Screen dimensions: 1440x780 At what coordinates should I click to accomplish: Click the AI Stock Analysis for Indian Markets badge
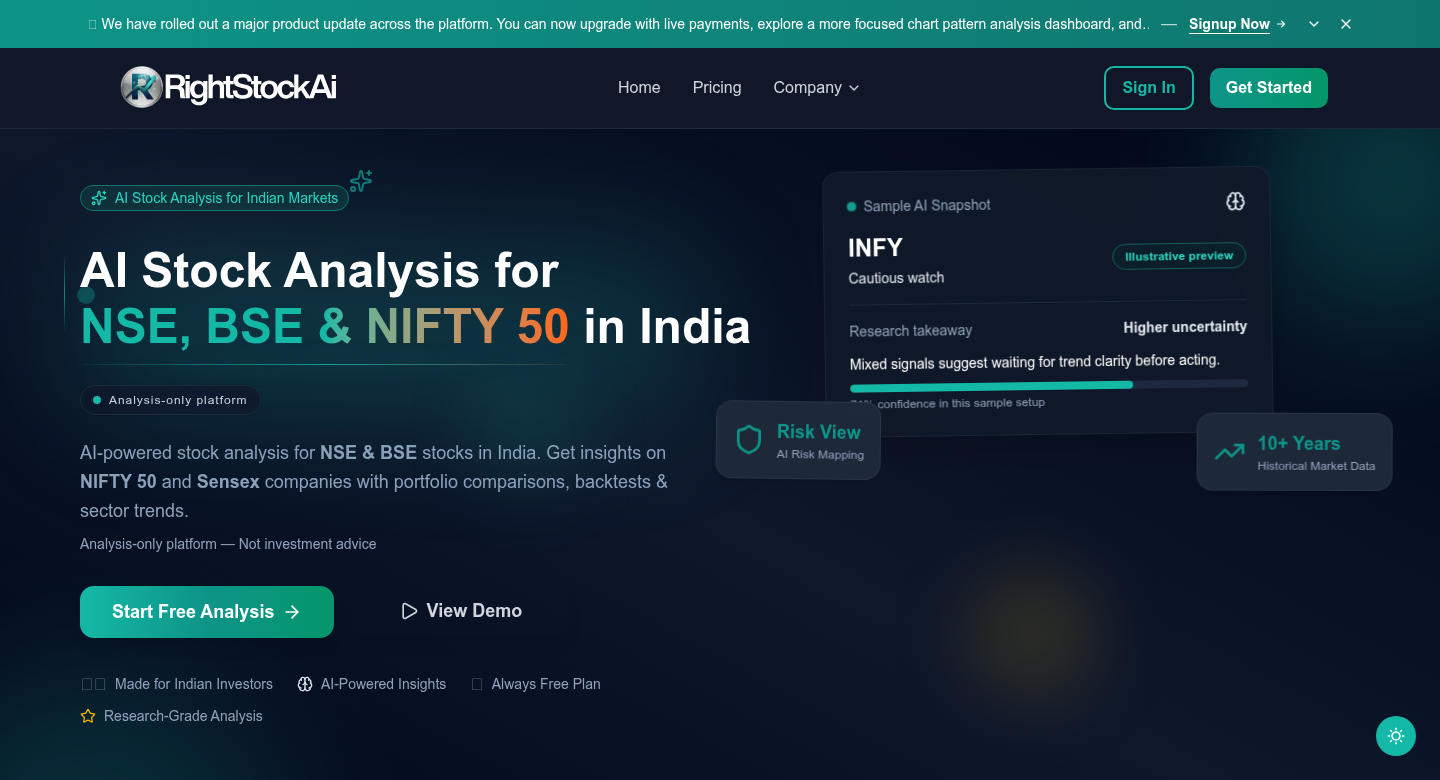pos(215,198)
